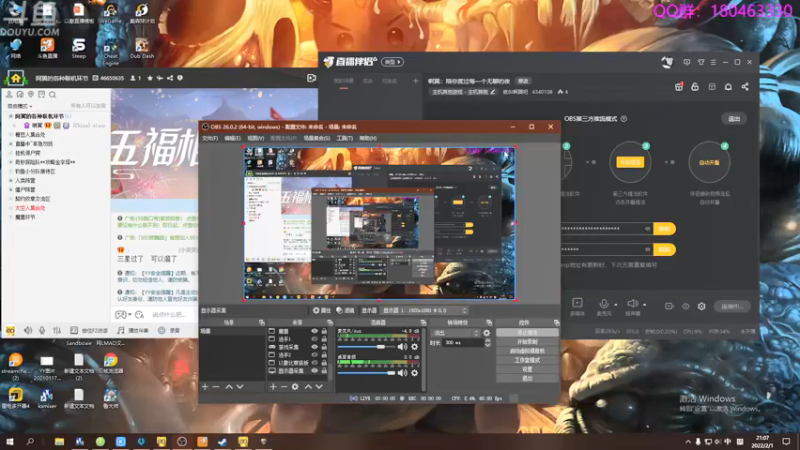This screenshot has width=800, height=450.
Task: Toggle the lock on the 游戏采集 source in OBS
Action: [x=324, y=347]
